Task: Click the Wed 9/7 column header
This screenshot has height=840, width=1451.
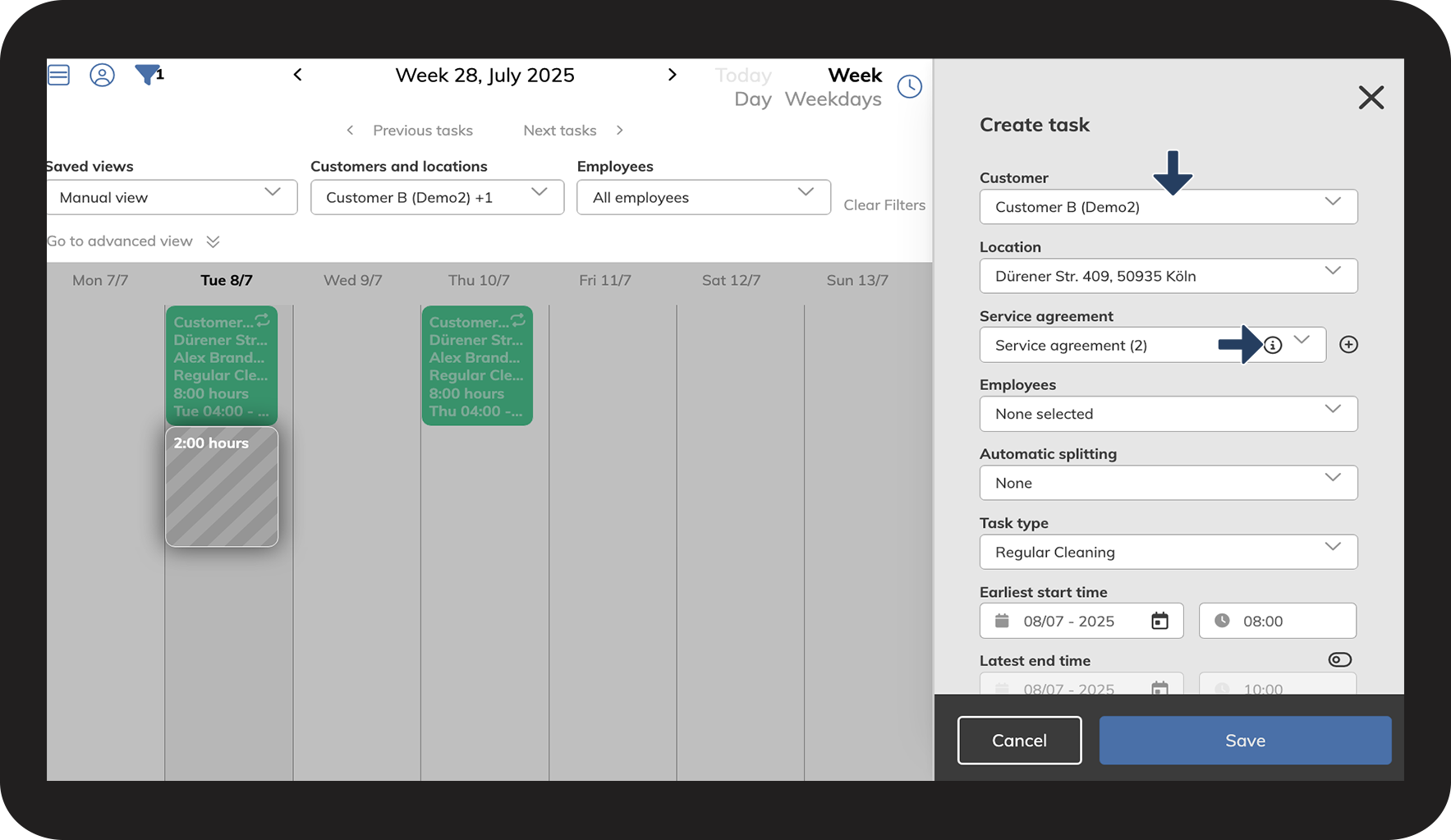Action: 353,280
